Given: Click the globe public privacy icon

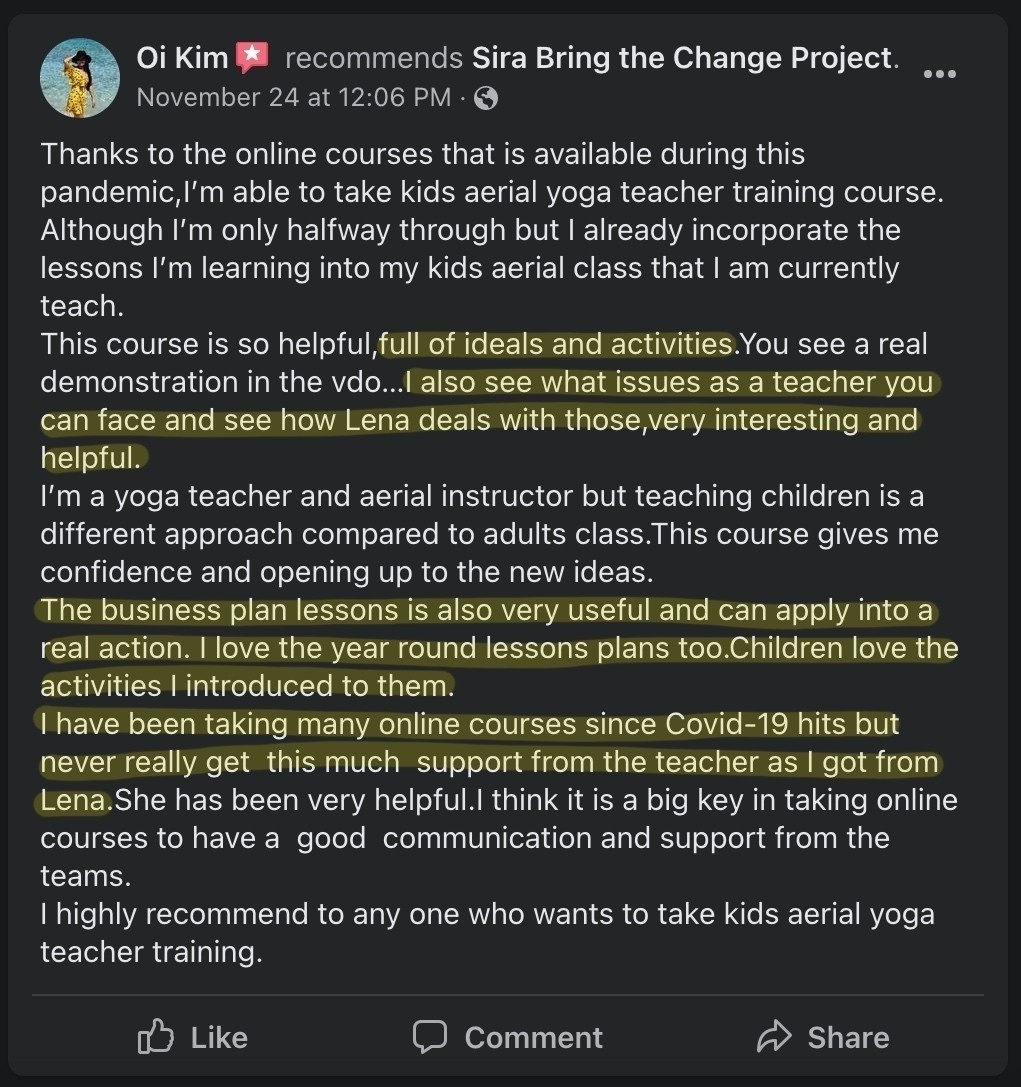Looking at the screenshot, I should (x=486, y=98).
